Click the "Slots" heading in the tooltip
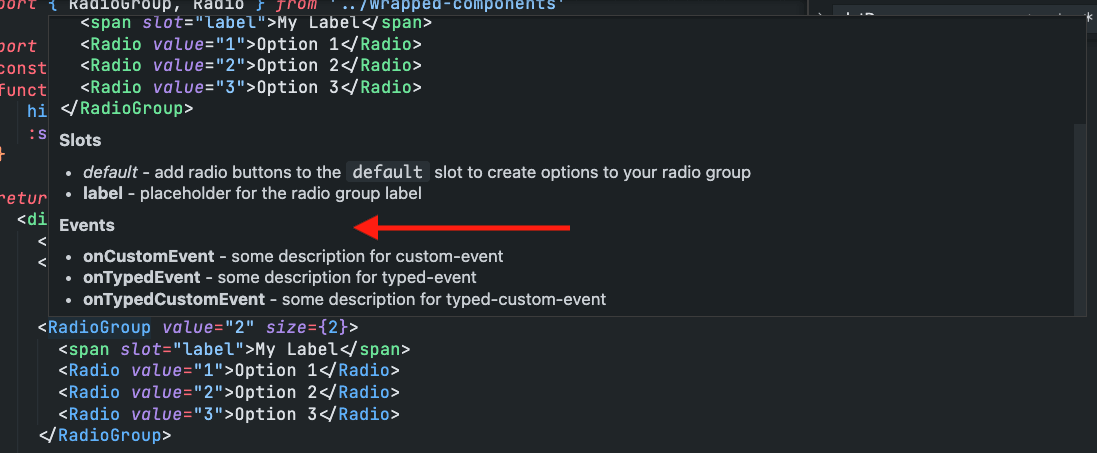1097x453 pixels. pyautogui.click(x=80, y=140)
